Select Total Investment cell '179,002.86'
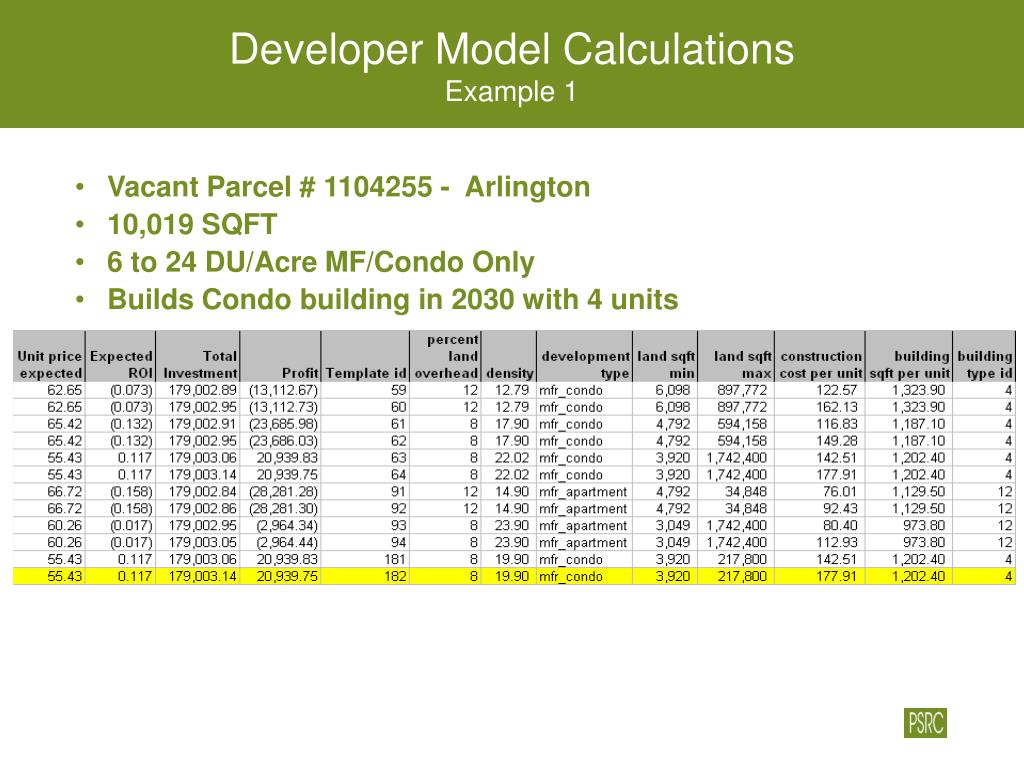 [199, 509]
